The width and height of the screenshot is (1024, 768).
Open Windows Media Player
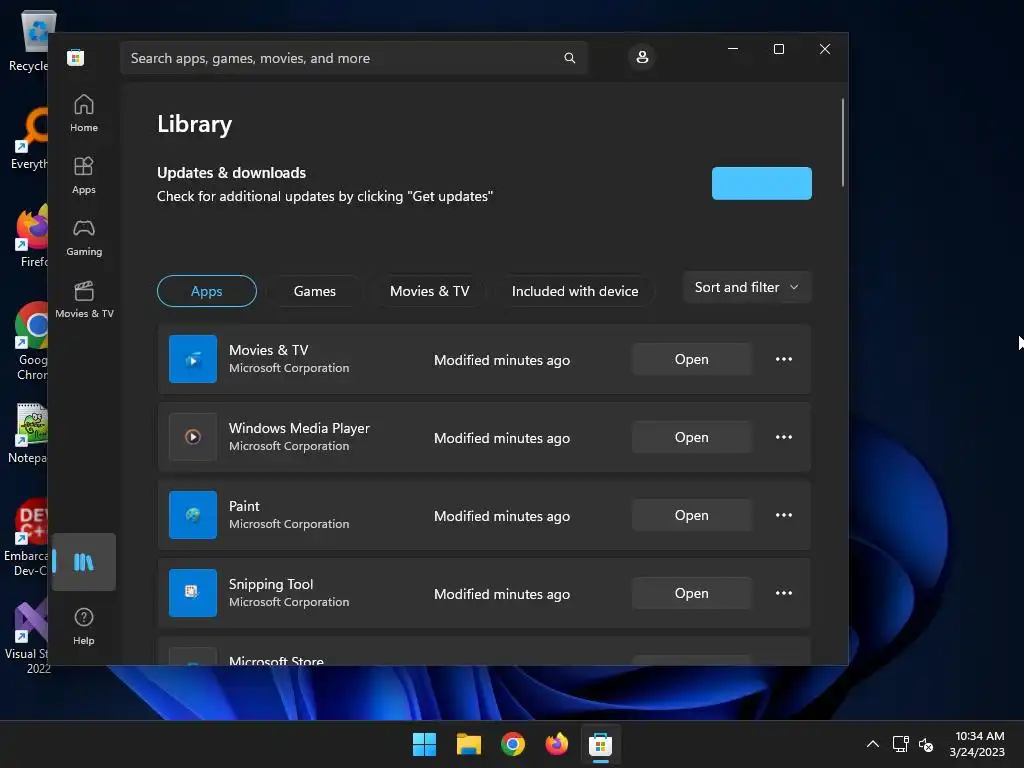(x=692, y=437)
